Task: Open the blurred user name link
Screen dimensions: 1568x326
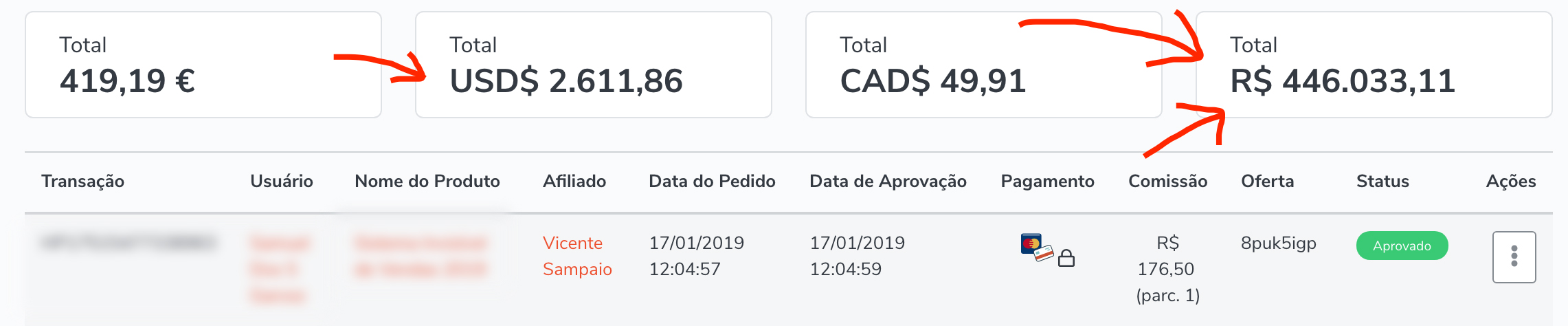Action: (x=279, y=269)
